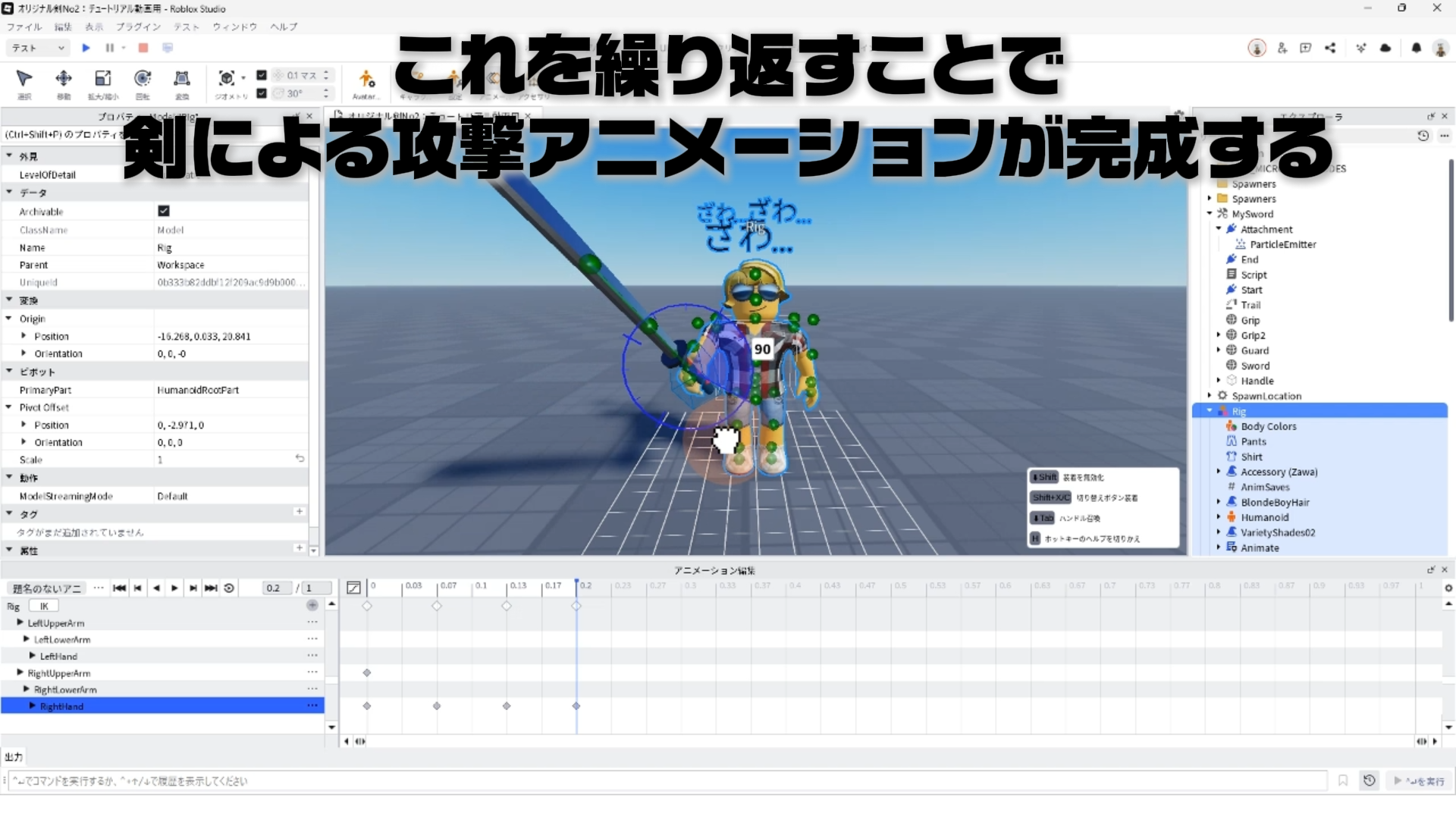Open the ウィンドウ menu
The height and width of the screenshot is (819, 1456).
pyautogui.click(x=234, y=27)
